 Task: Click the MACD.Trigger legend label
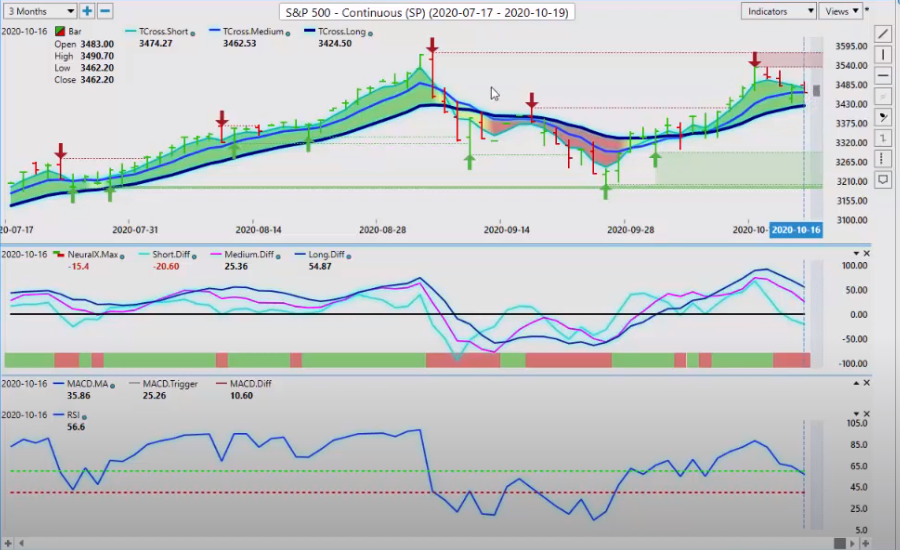coord(170,384)
